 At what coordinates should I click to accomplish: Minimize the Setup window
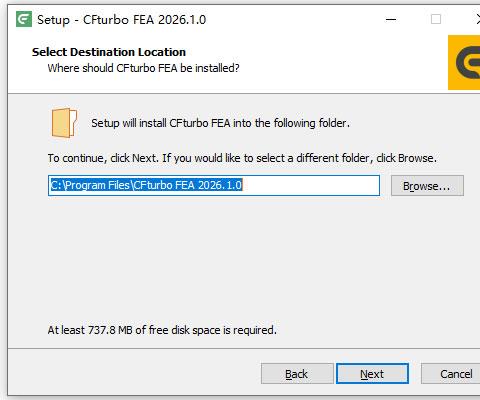391,19
